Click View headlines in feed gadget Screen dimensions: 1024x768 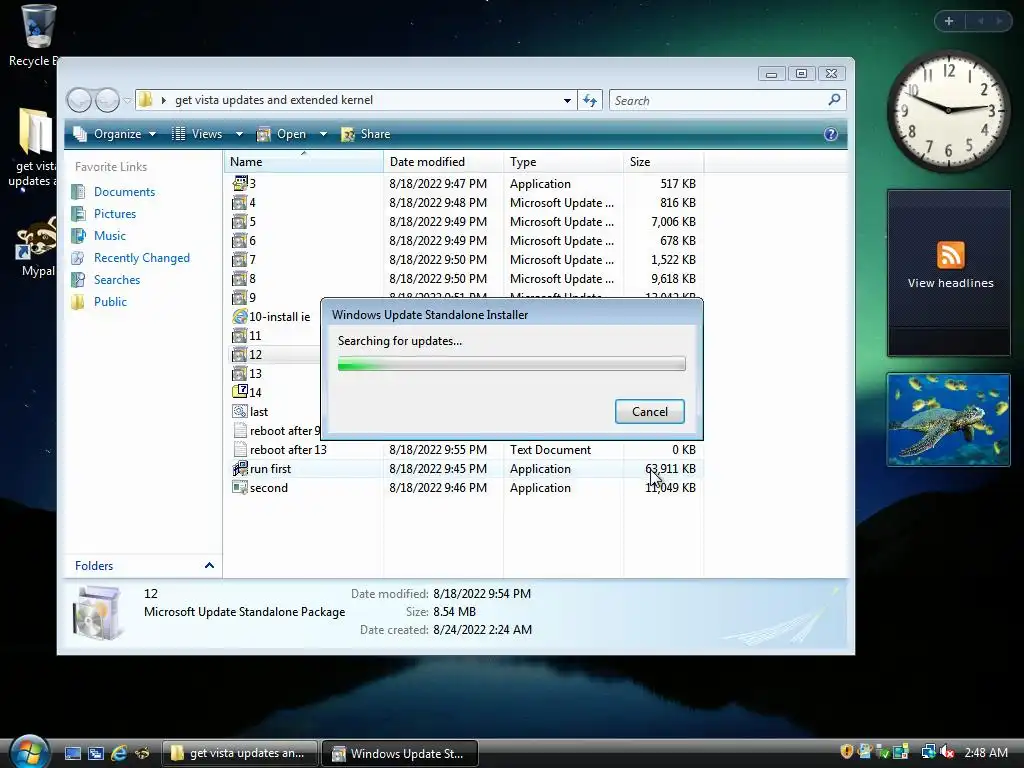tap(950, 283)
